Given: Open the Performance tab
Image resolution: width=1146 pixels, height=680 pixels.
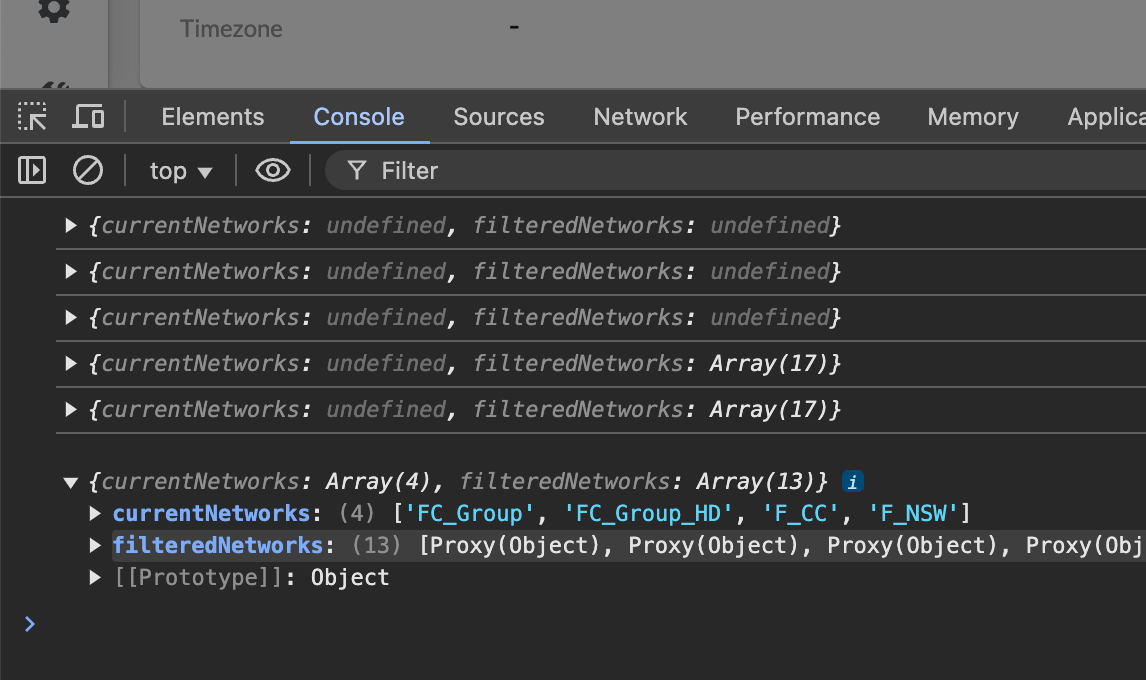Looking at the screenshot, I should click(x=807, y=117).
